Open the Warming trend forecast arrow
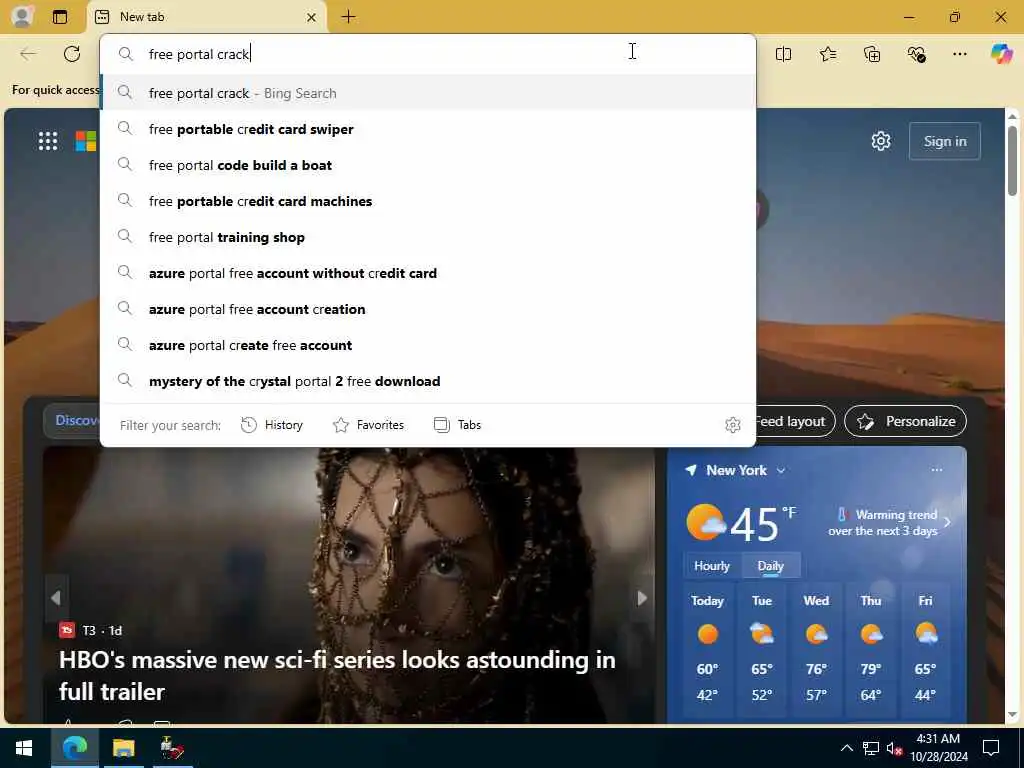Image resolution: width=1024 pixels, height=768 pixels. point(948,522)
